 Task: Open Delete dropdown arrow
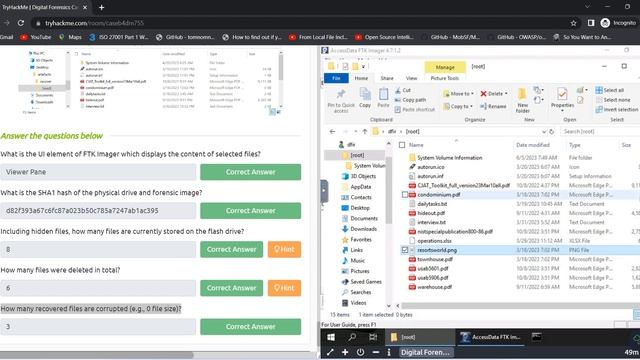click(506, 93)
